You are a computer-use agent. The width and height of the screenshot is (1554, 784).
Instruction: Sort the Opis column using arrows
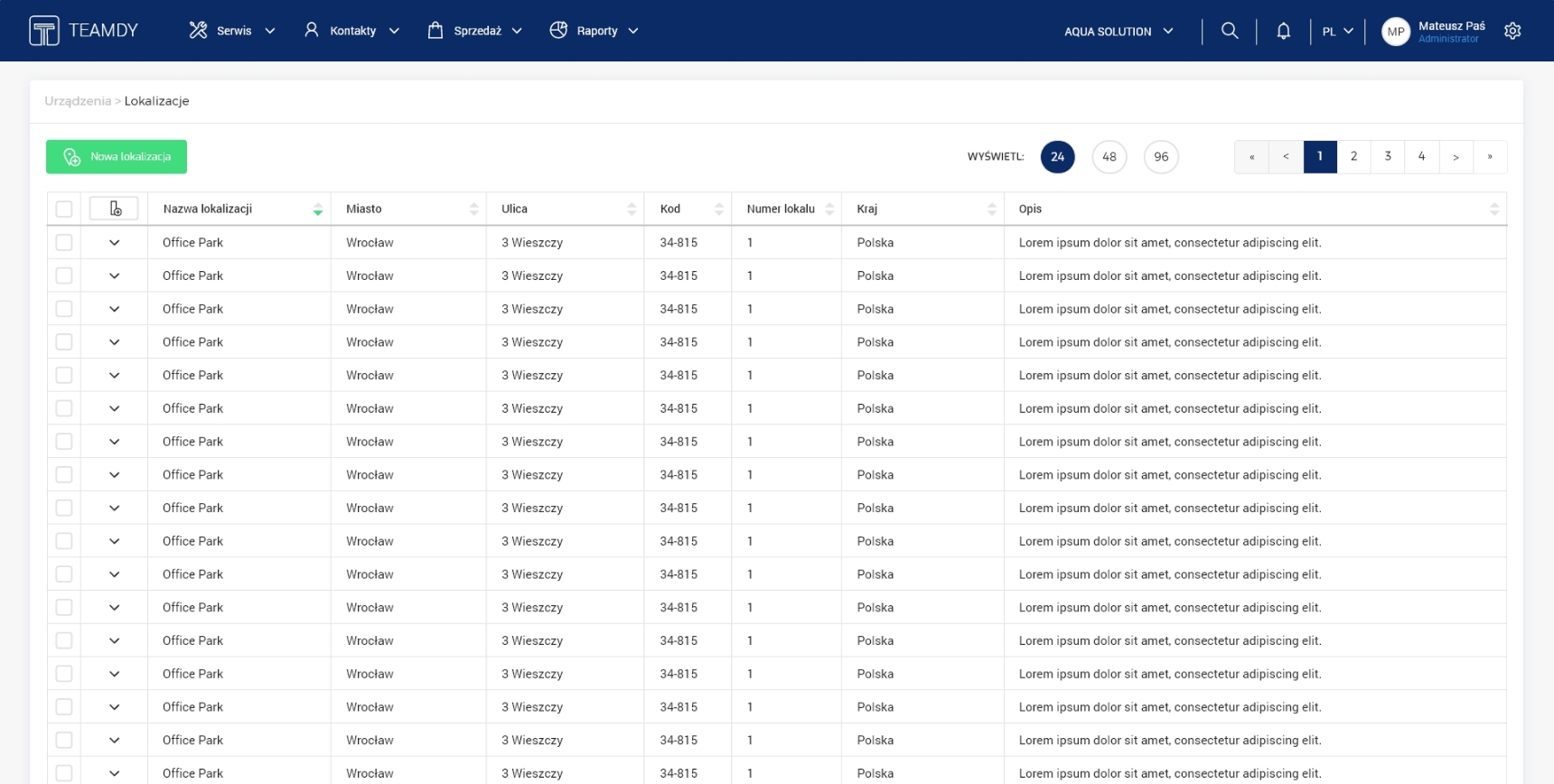click(x=1493, y=210)
